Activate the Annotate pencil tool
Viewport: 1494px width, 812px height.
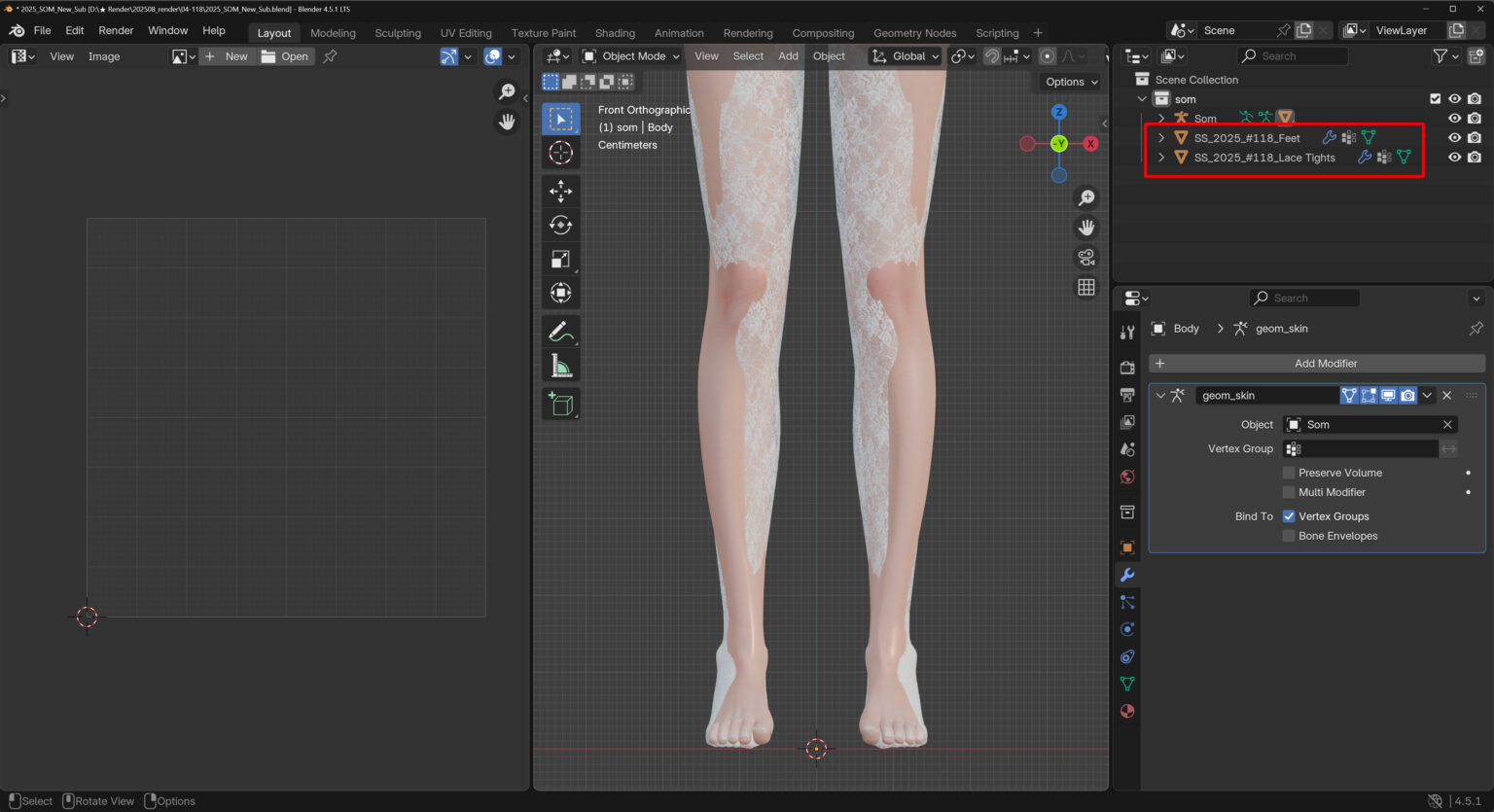click(x=560, y=332)
